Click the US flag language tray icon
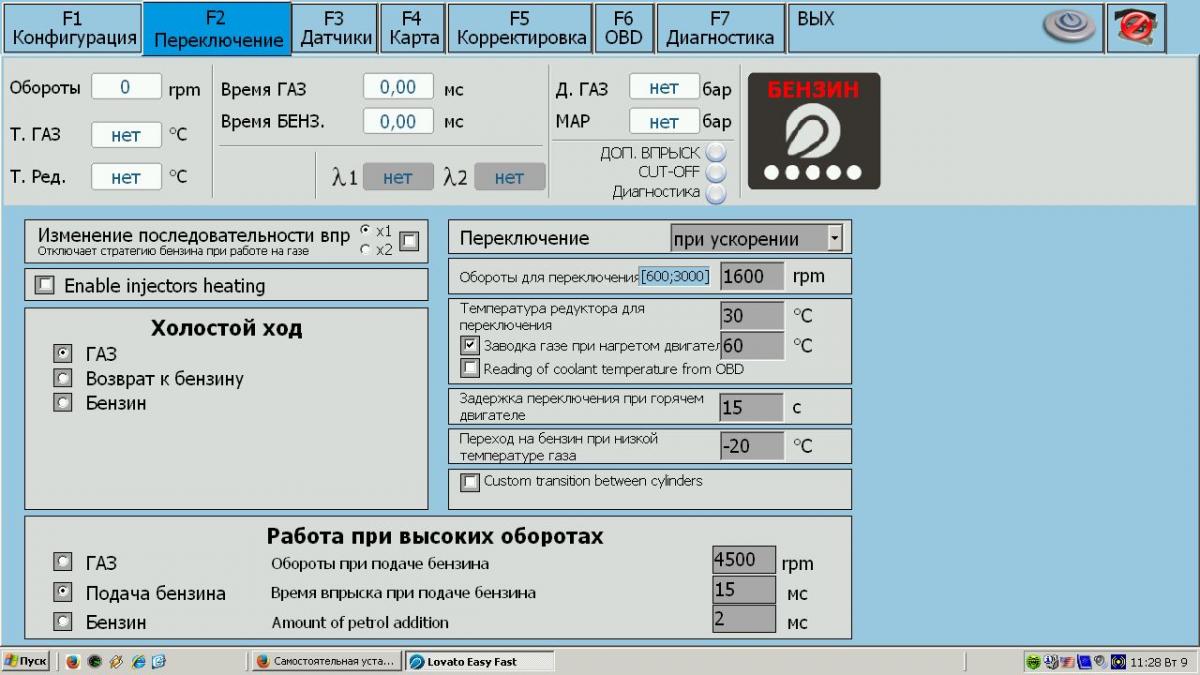 click(x=1068, y=661)
